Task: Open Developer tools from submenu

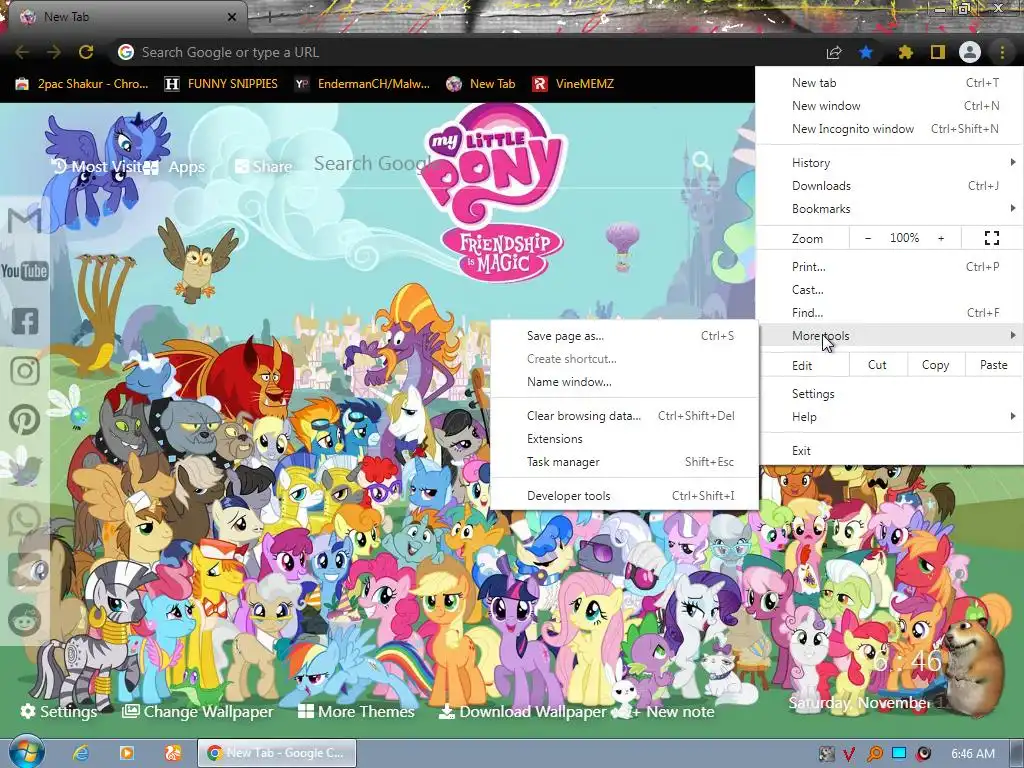Action: (x=624, y=496)
